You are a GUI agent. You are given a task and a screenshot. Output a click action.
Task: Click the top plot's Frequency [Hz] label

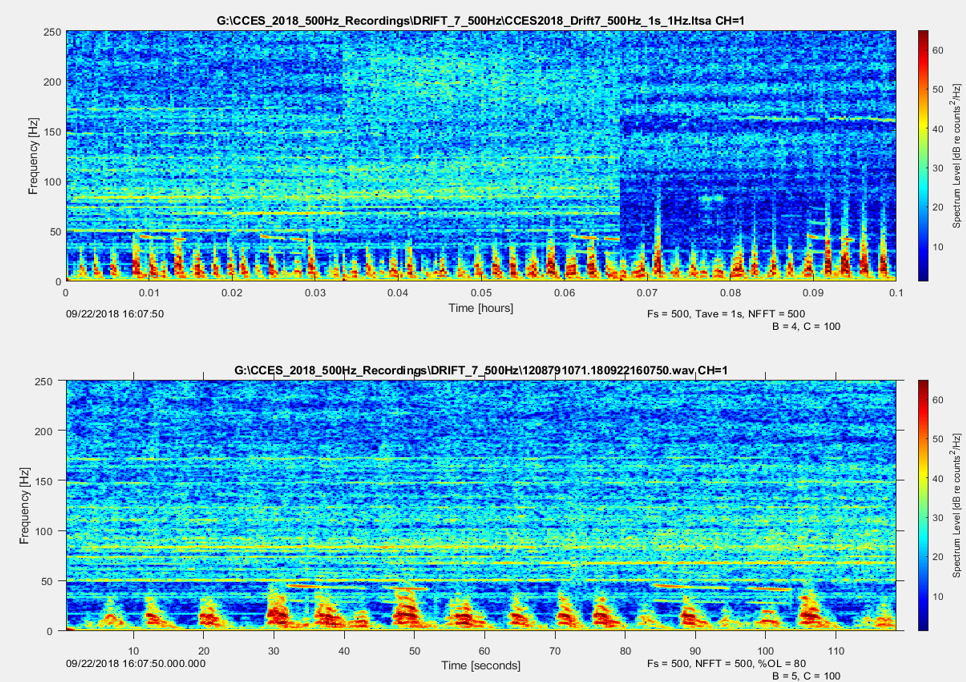[x=33, y=156]
